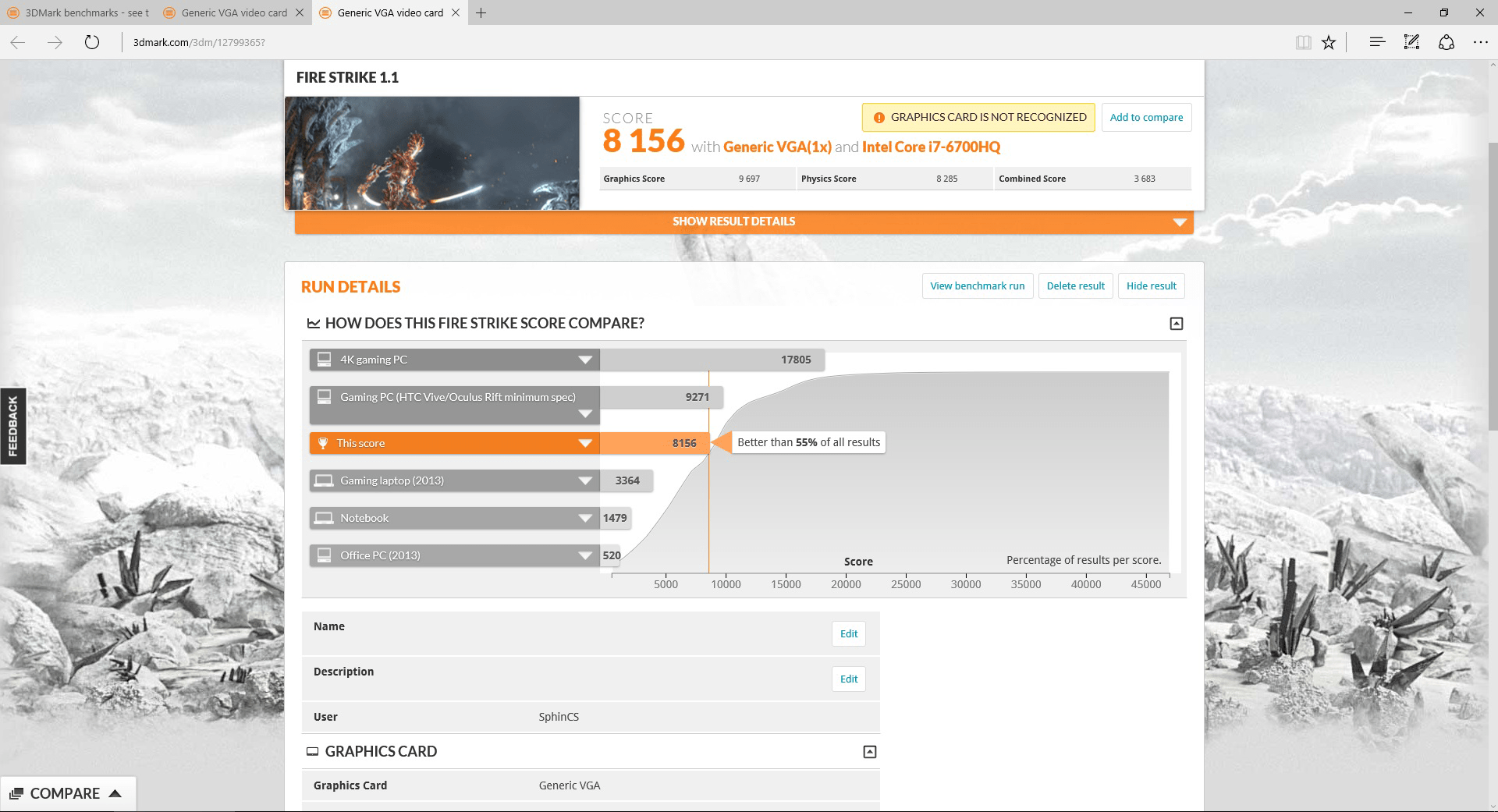Click the Fire Strike thumbnail image
The height and width of the screenshot is (812, 1498).
432,153
